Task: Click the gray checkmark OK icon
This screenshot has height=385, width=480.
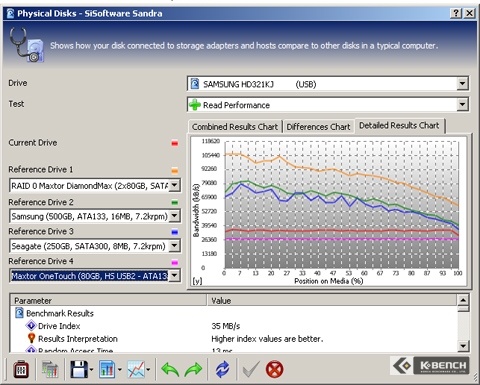Action: click(x=251, y=369)
